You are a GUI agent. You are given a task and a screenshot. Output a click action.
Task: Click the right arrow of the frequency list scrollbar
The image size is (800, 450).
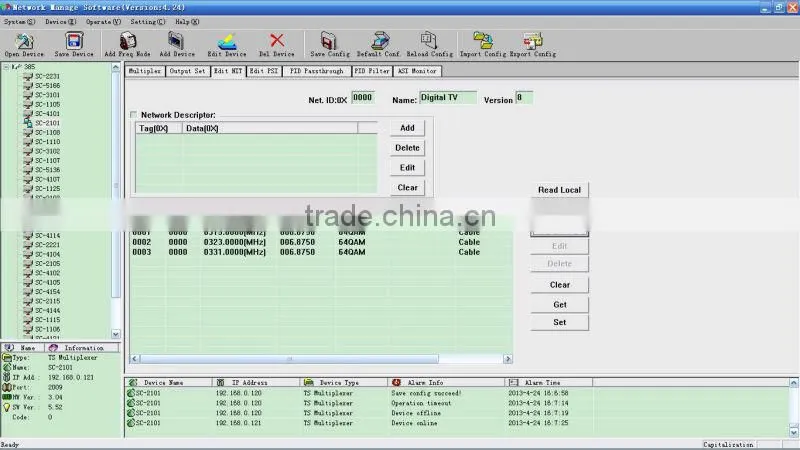(x=508, y=359)
